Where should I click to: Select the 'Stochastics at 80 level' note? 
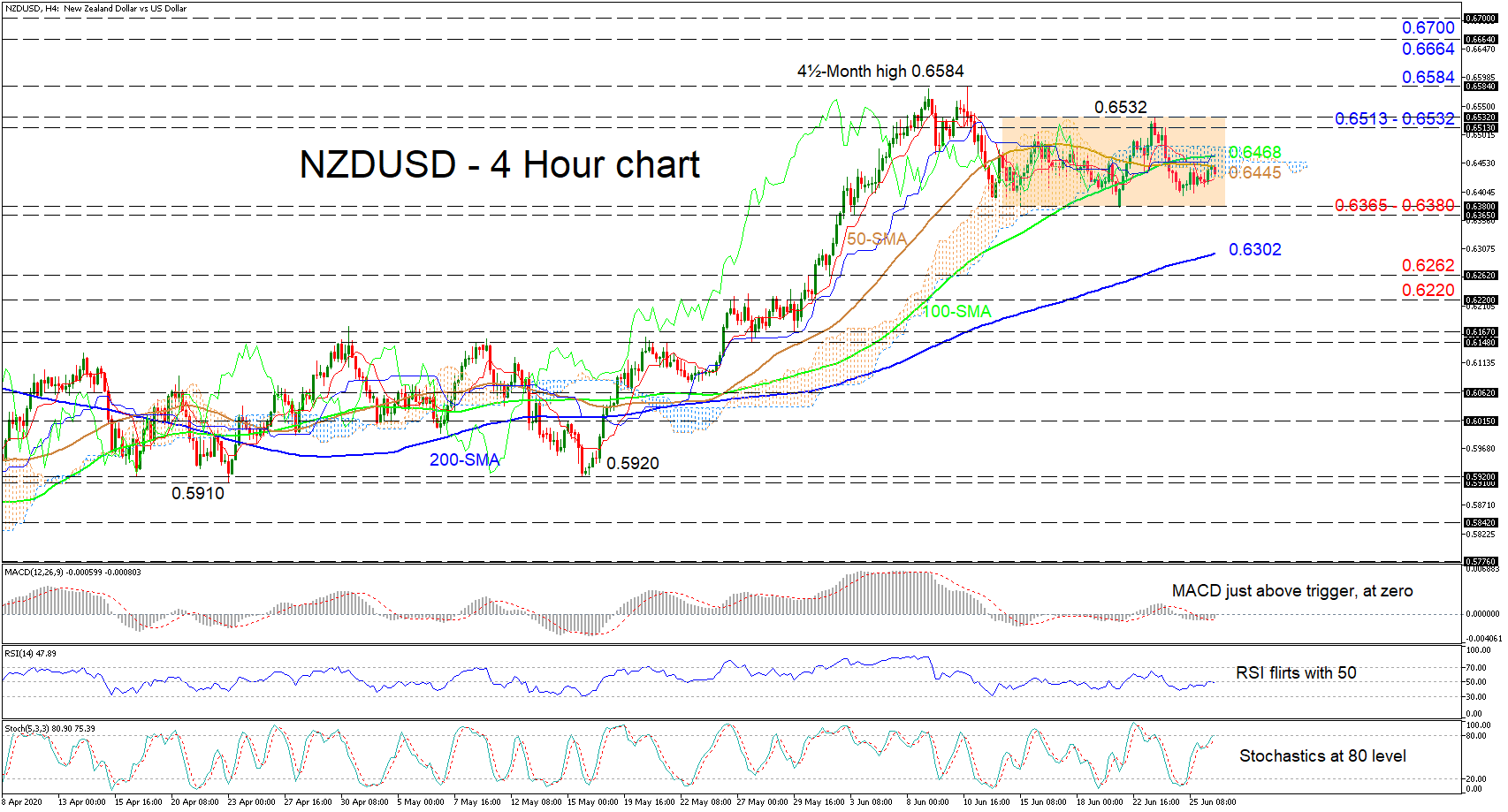1322,755
